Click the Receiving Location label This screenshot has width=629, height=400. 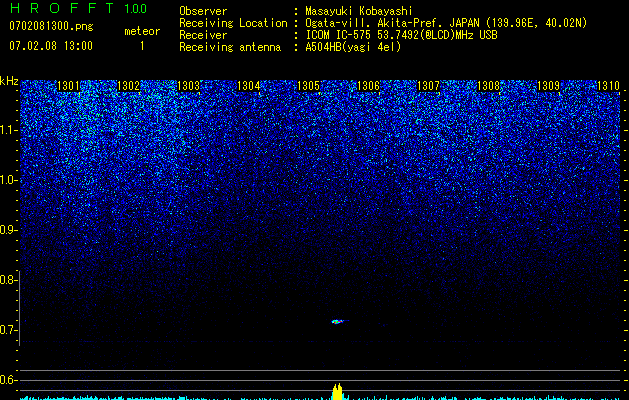(x=233, y=23)
